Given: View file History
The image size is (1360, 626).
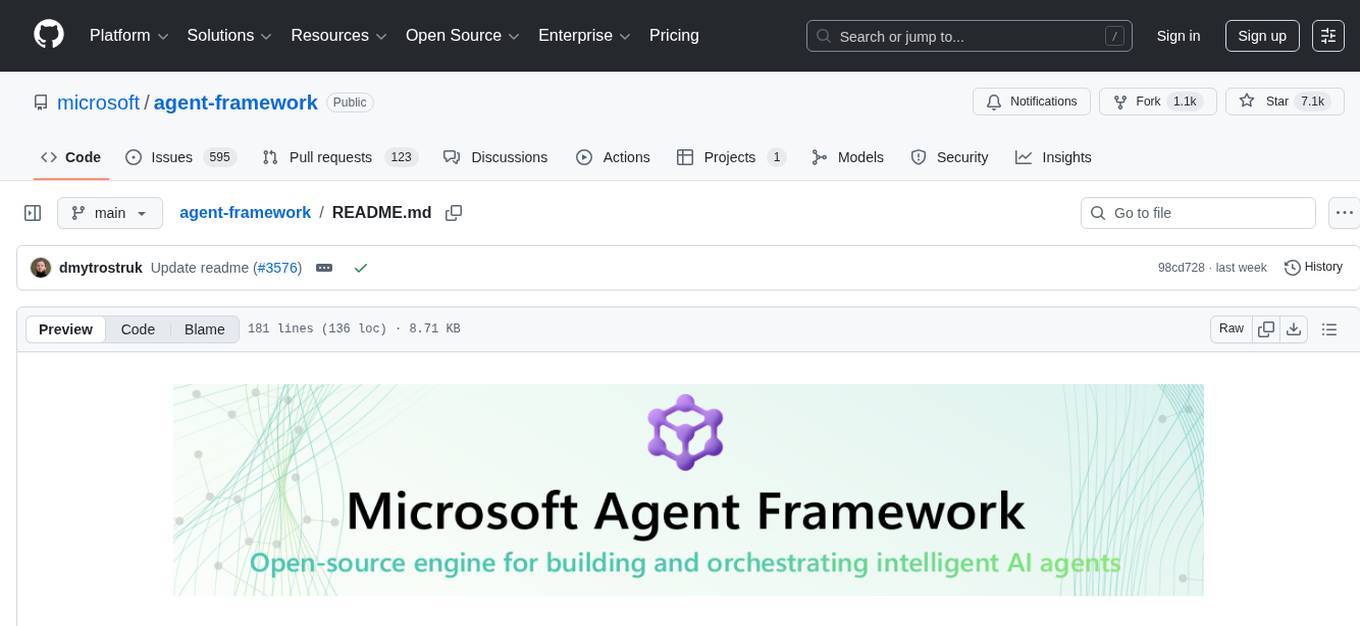Looking at the screenshot, I should point(1313,267).
